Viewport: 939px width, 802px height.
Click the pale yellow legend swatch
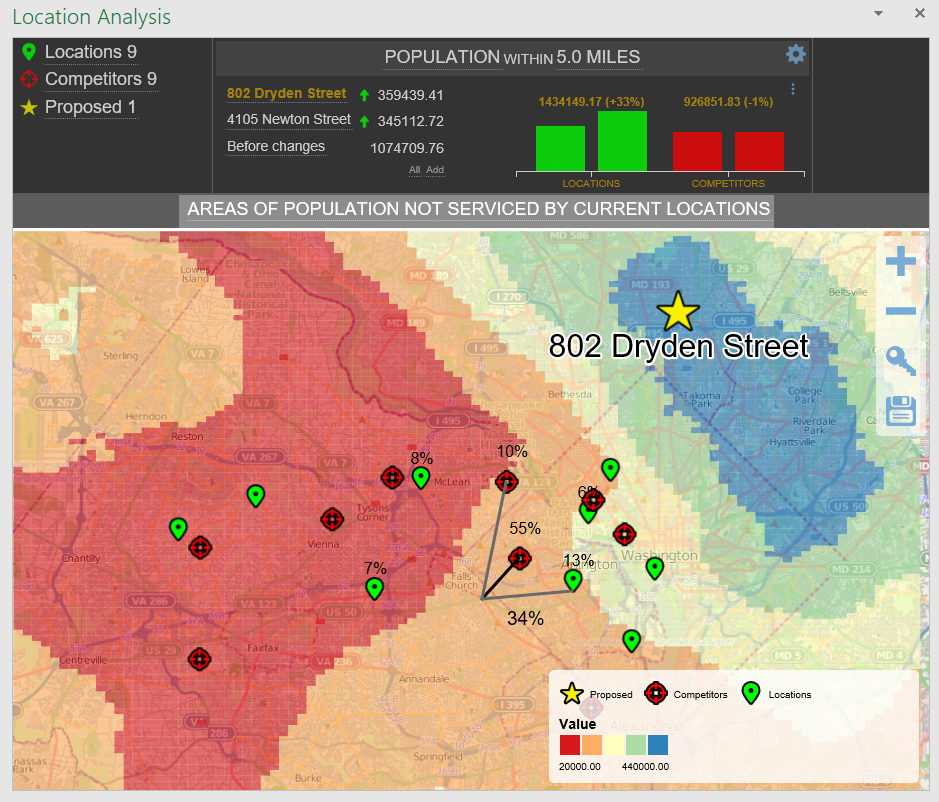point(614,745)
